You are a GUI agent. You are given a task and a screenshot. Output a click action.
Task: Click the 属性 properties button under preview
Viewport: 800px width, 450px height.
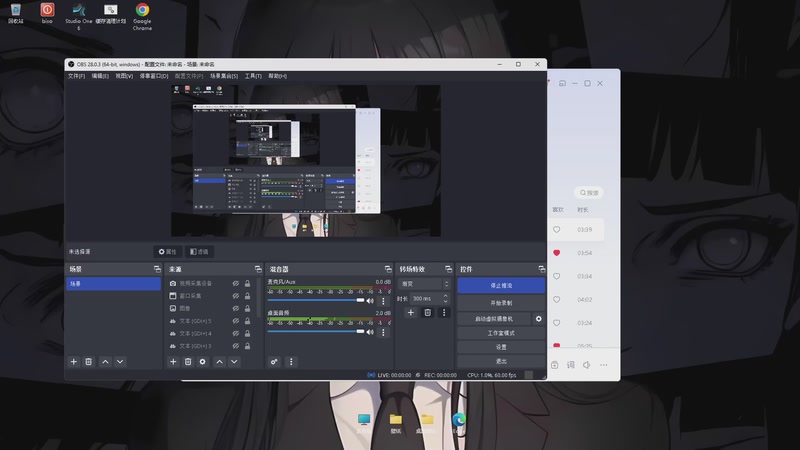coord(167,252)
